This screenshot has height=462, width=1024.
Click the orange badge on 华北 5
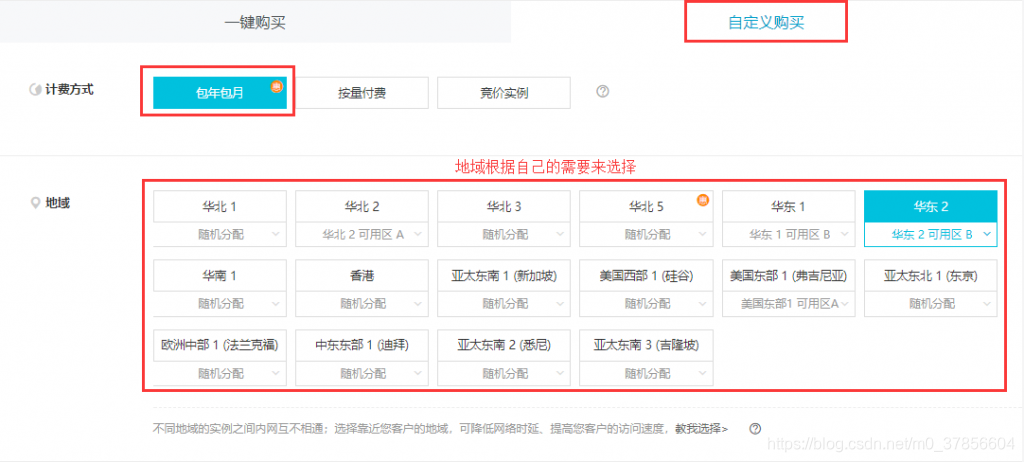(x=703, y=200)
